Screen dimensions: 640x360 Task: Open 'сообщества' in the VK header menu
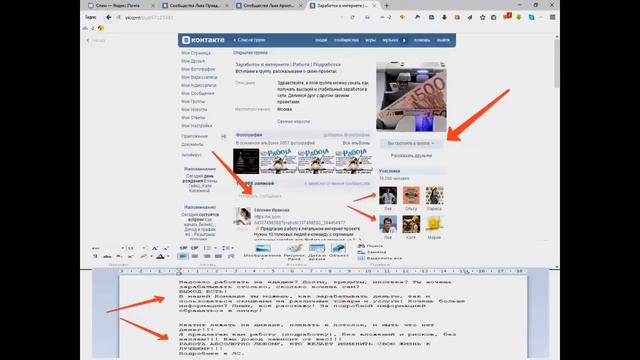click(x=346, y=40)
